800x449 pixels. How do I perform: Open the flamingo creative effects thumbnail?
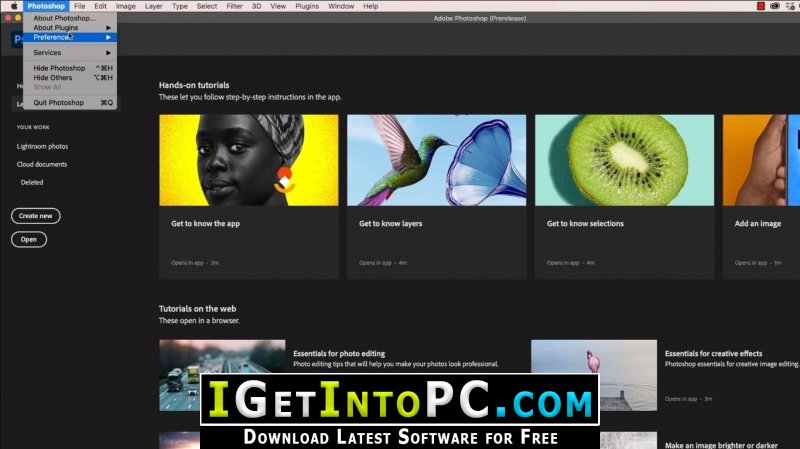pyautogui.click(x=594, y=376)
